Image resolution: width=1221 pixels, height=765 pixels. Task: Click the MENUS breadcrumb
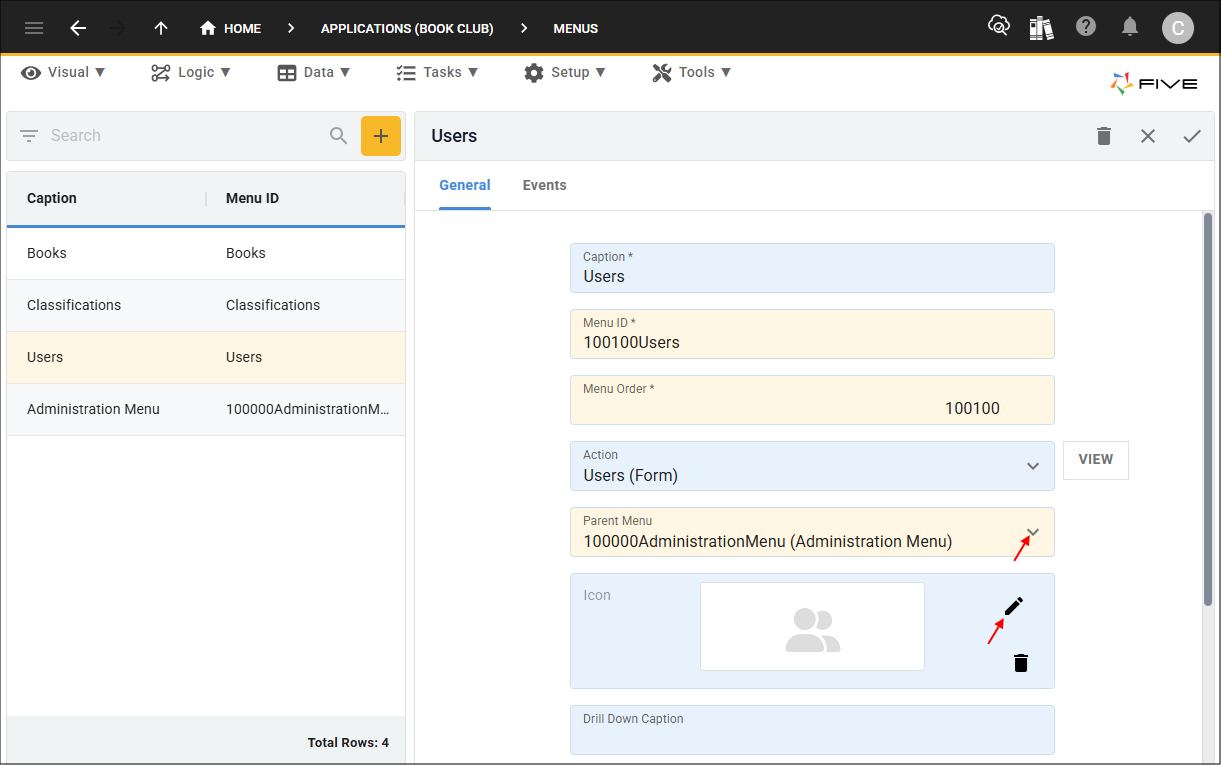pyautogui.click(x=576, y=28)
